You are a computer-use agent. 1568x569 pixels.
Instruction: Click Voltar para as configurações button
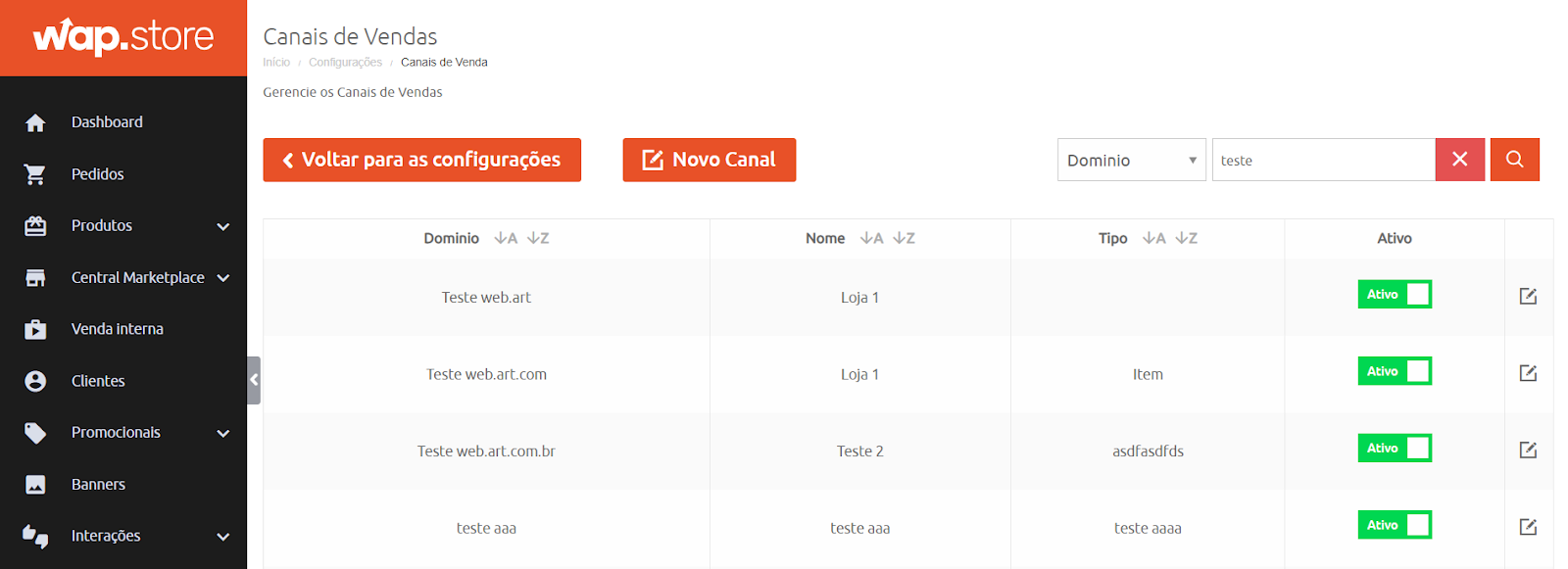click(422, 160)
